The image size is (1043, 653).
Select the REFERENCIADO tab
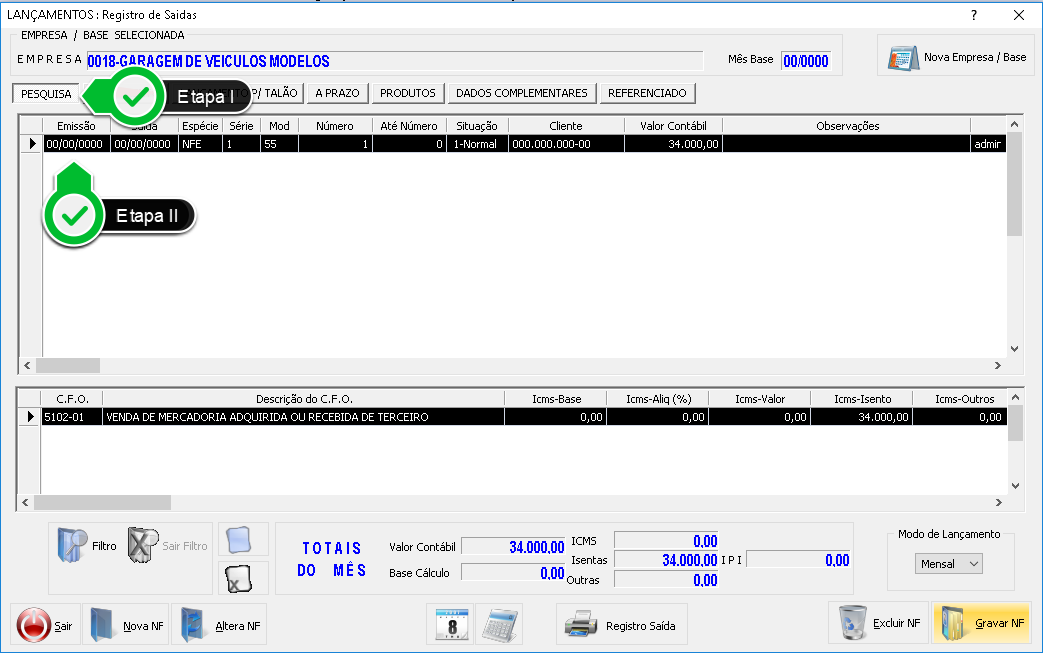click(x=647, y=93)
